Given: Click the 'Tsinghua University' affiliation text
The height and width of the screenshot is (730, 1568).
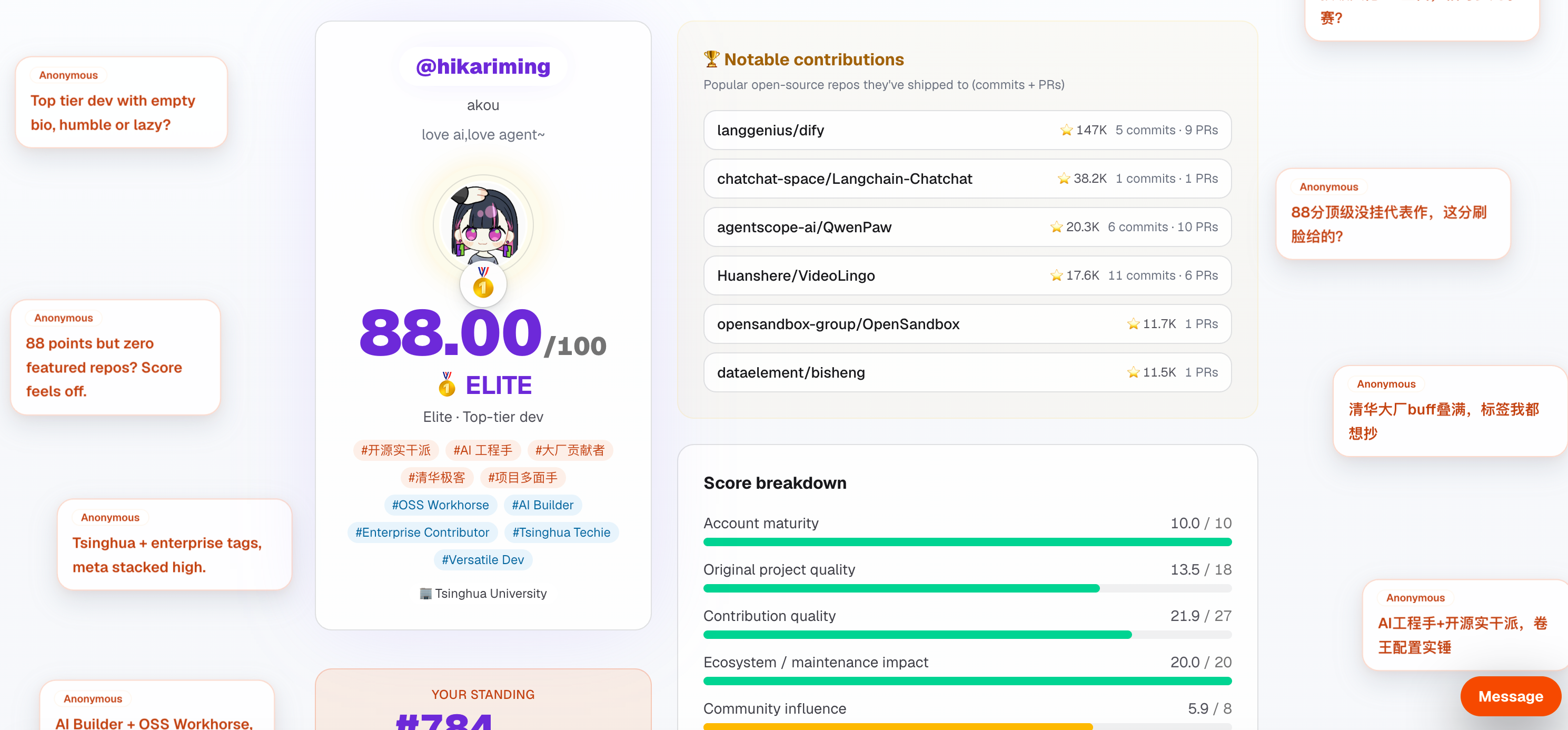Looking at the screenshot, I should click(491, 593).
